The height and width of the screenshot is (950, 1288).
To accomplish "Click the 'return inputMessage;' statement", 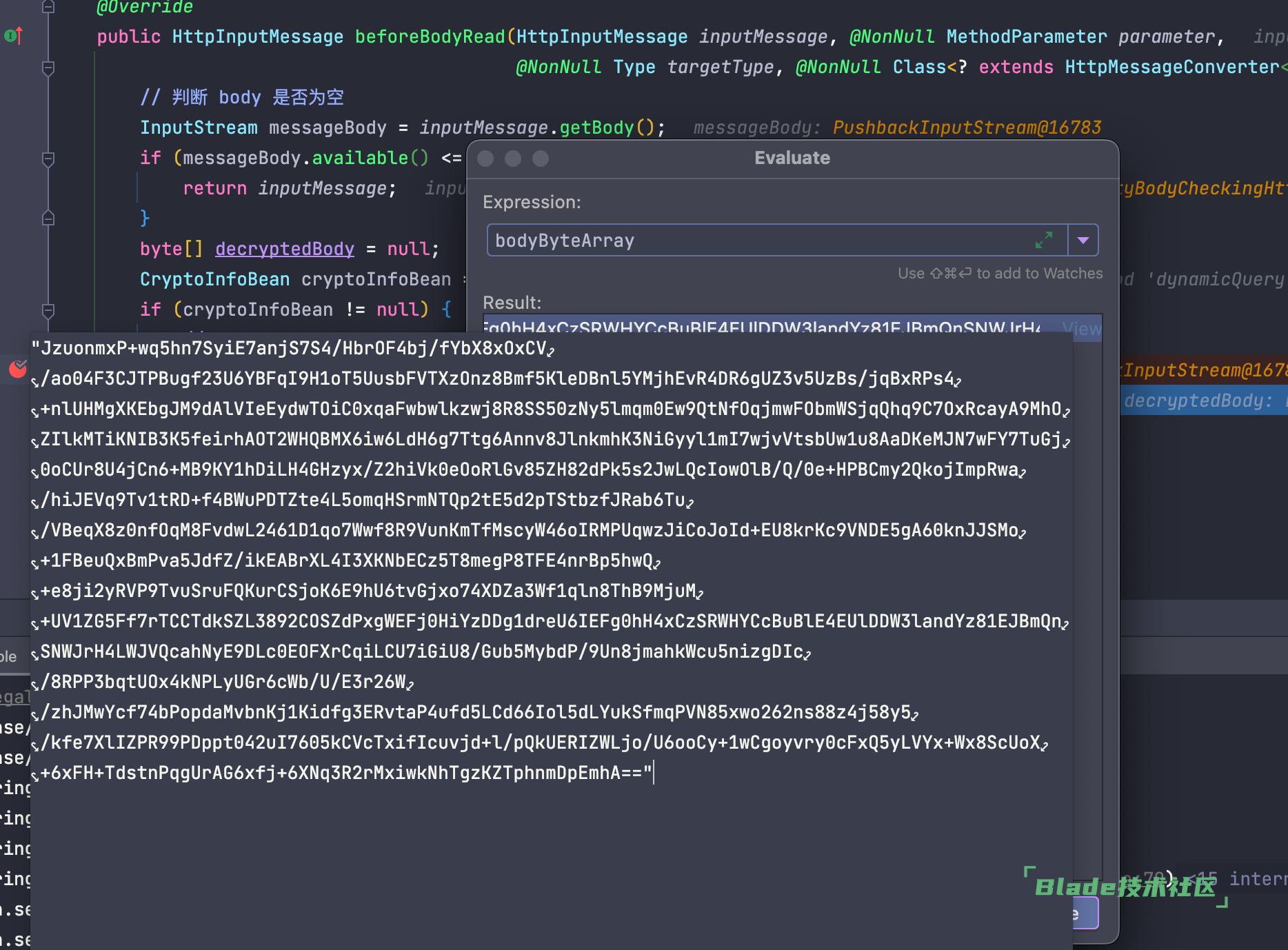I will click(x=290, y=188).
